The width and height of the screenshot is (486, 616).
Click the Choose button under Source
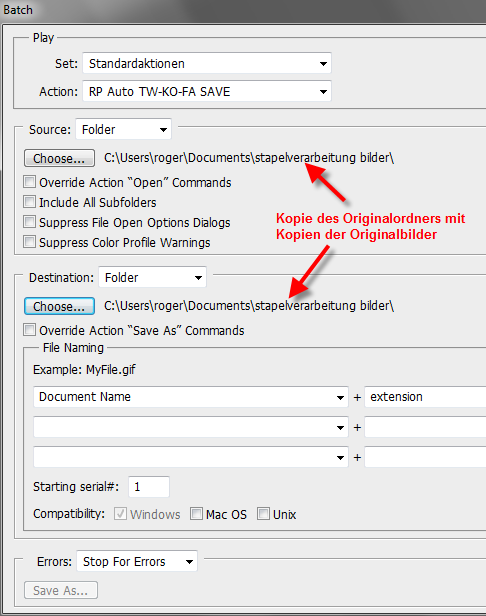tap(59, 158)
